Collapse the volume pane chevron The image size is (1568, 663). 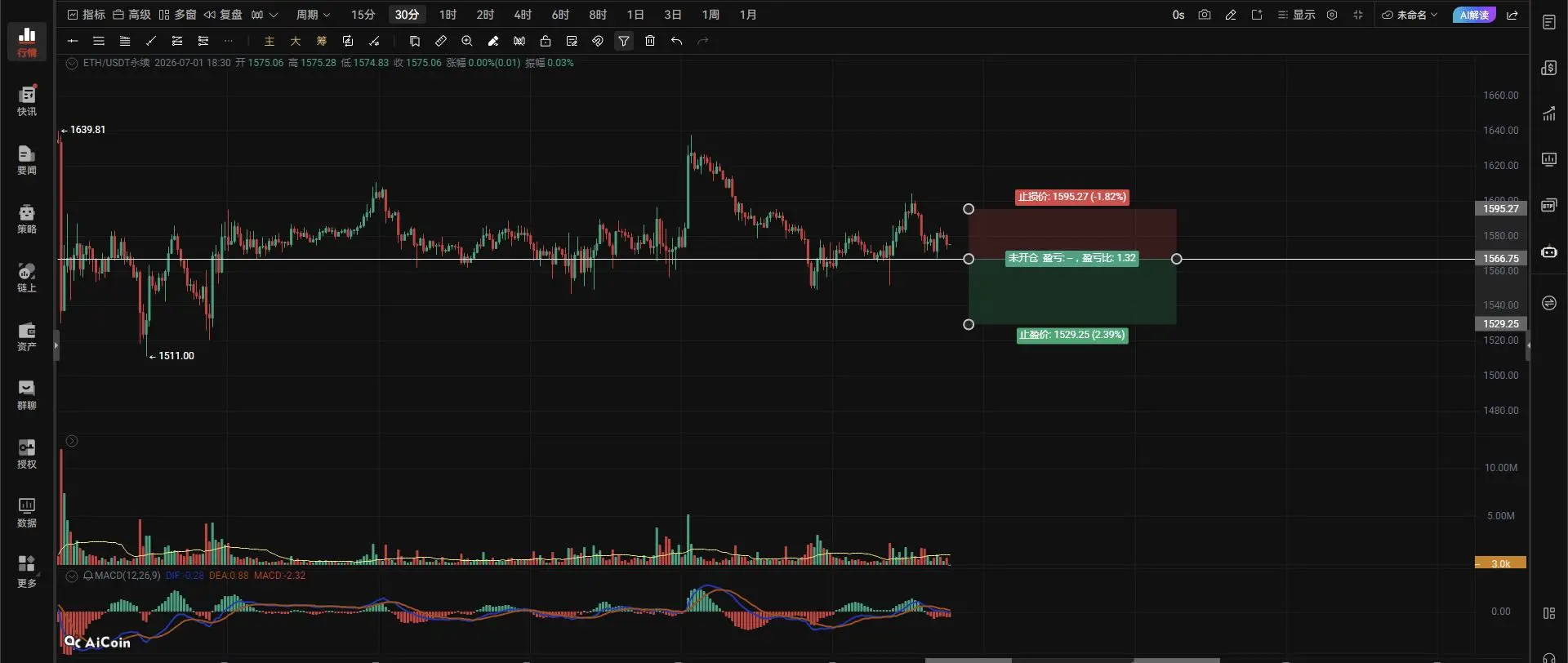pyautogui.click(x=72, y=441)
